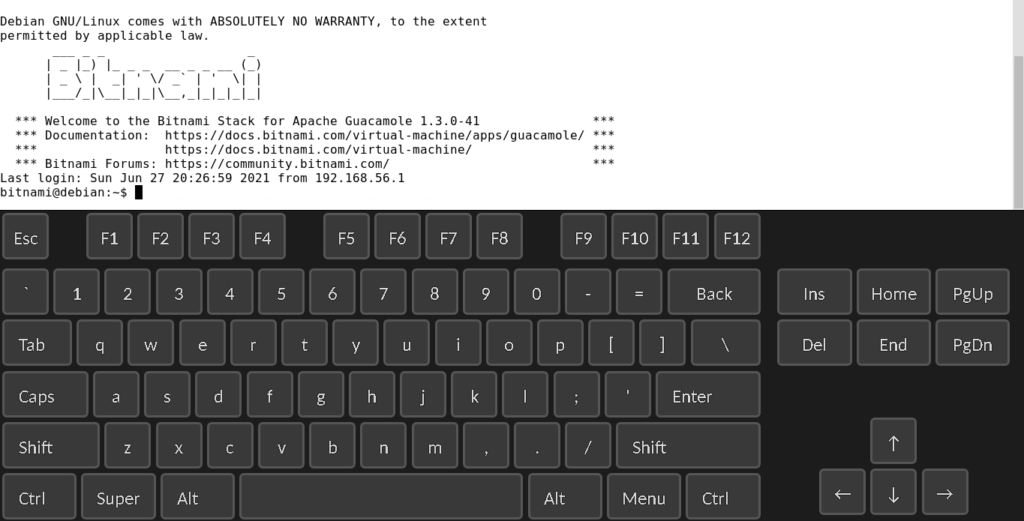Viewport: 1024px width, 521px height.
Task: Tap the number 1 key
Action: click(x=76, y=292)
